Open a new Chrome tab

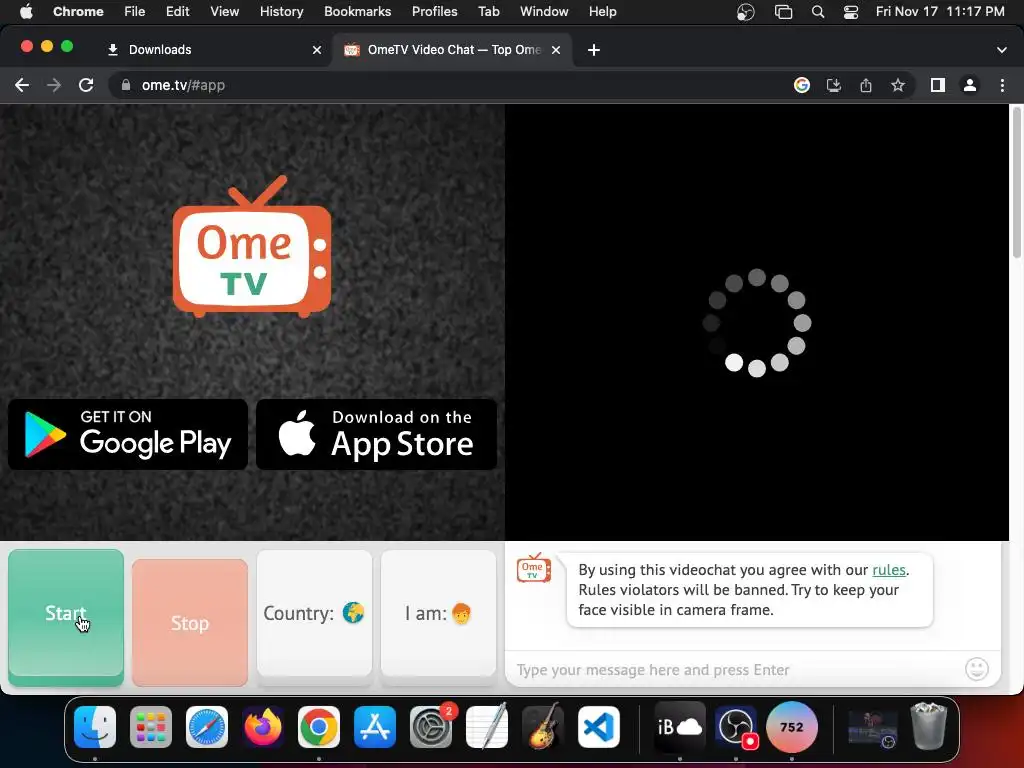pos(594,50)
